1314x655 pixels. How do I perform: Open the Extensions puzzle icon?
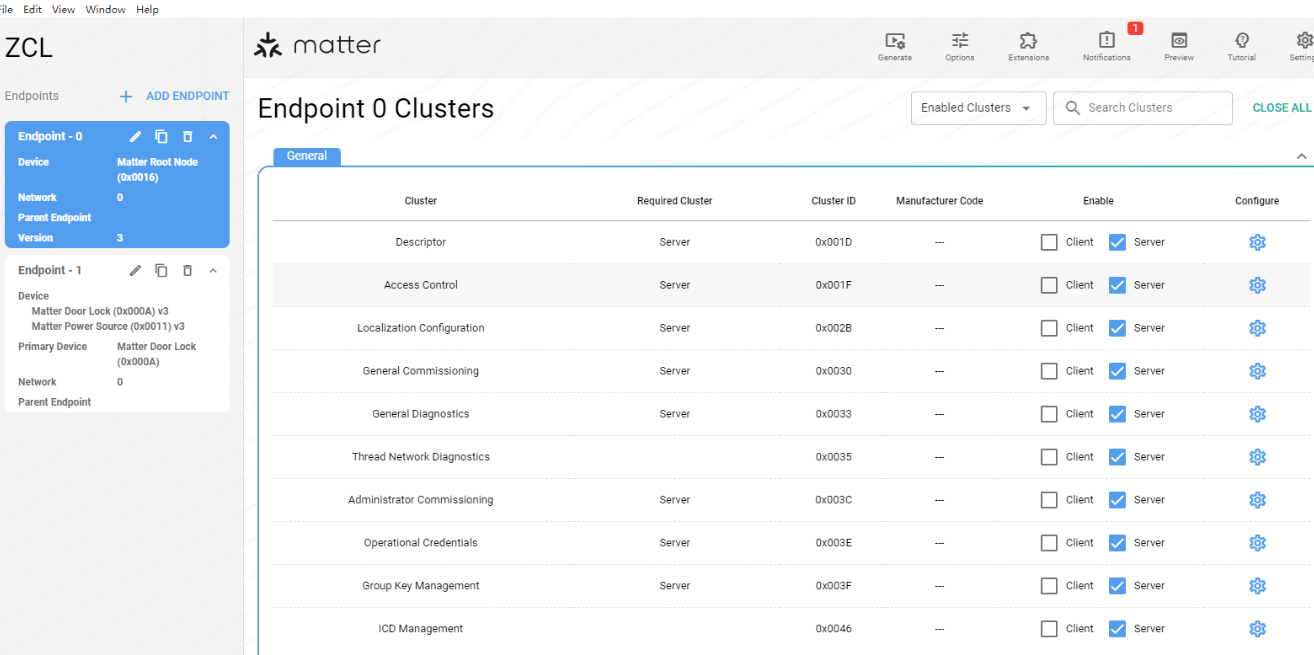tap(1028, 41)
